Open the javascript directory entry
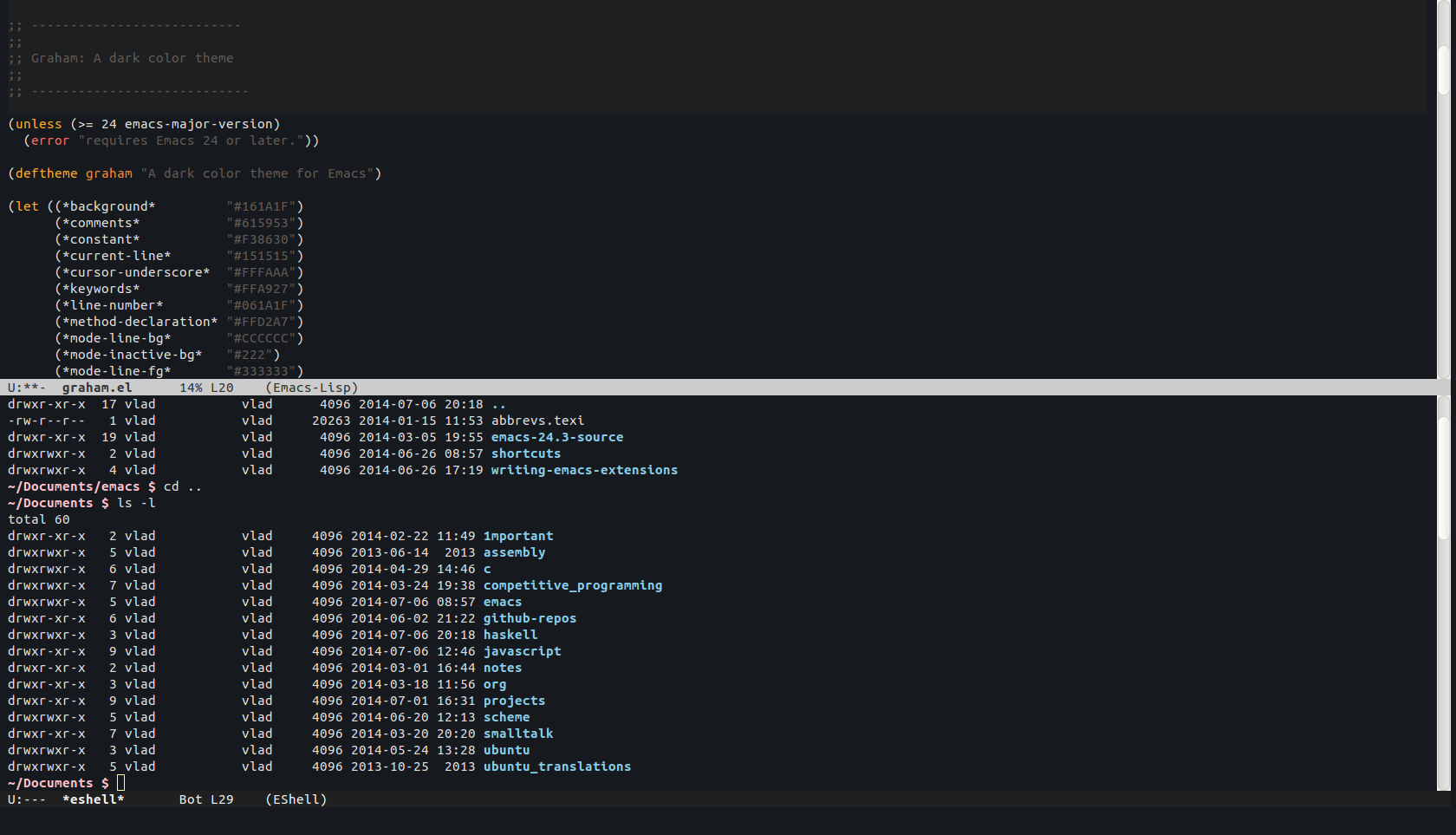 click(x=522, y=651)
